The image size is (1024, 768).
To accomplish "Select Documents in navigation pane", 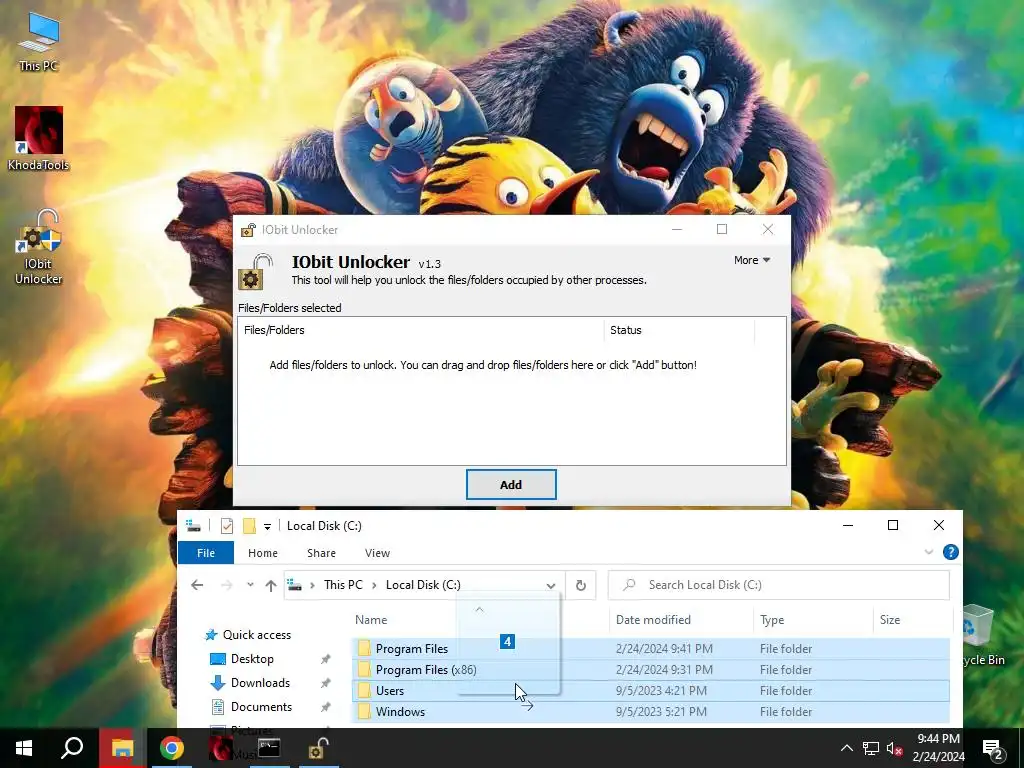I will (x=261, y=707).
